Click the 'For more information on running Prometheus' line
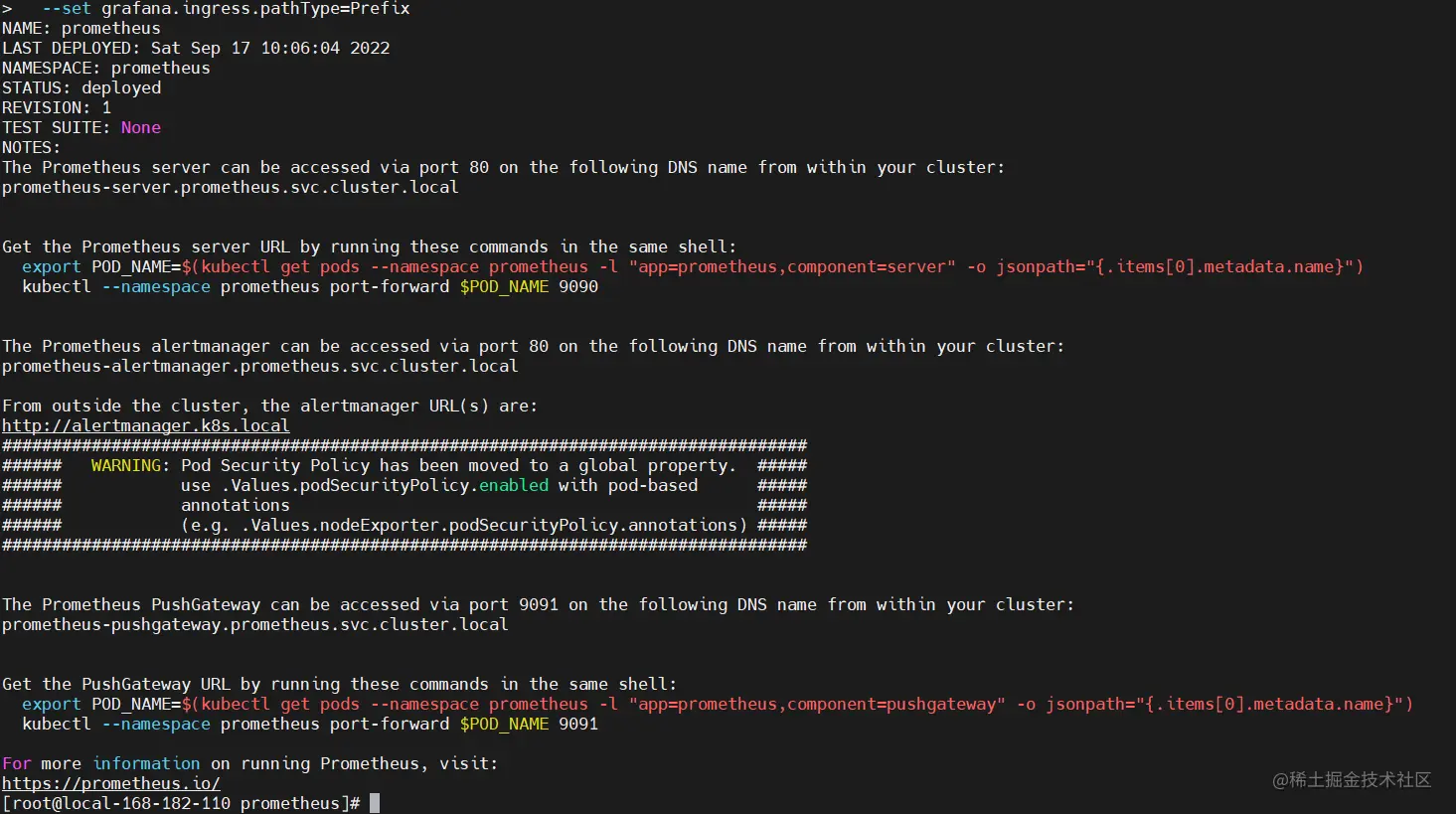Image resolution: width=1456 pixels, height=814 pixels. pyautogui.click(x=250, y=763)
